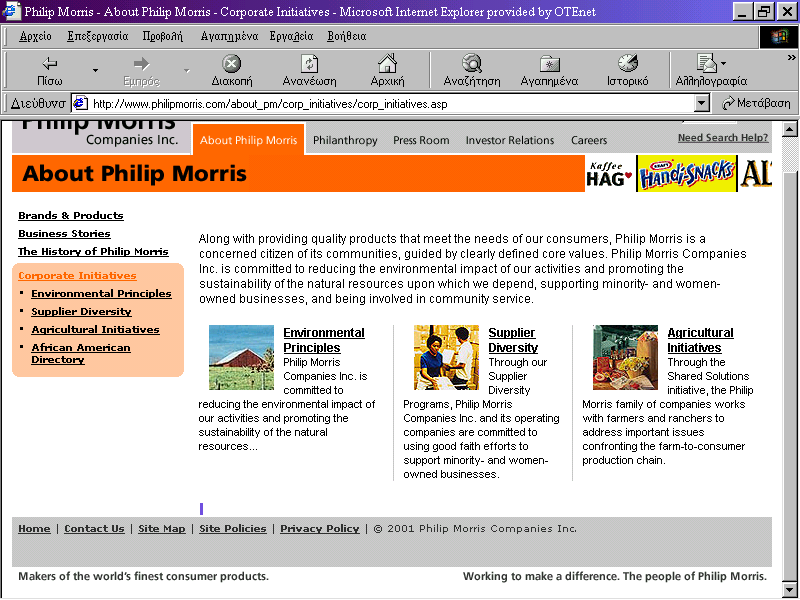Click the Site Policies footer link

(233, 529)
